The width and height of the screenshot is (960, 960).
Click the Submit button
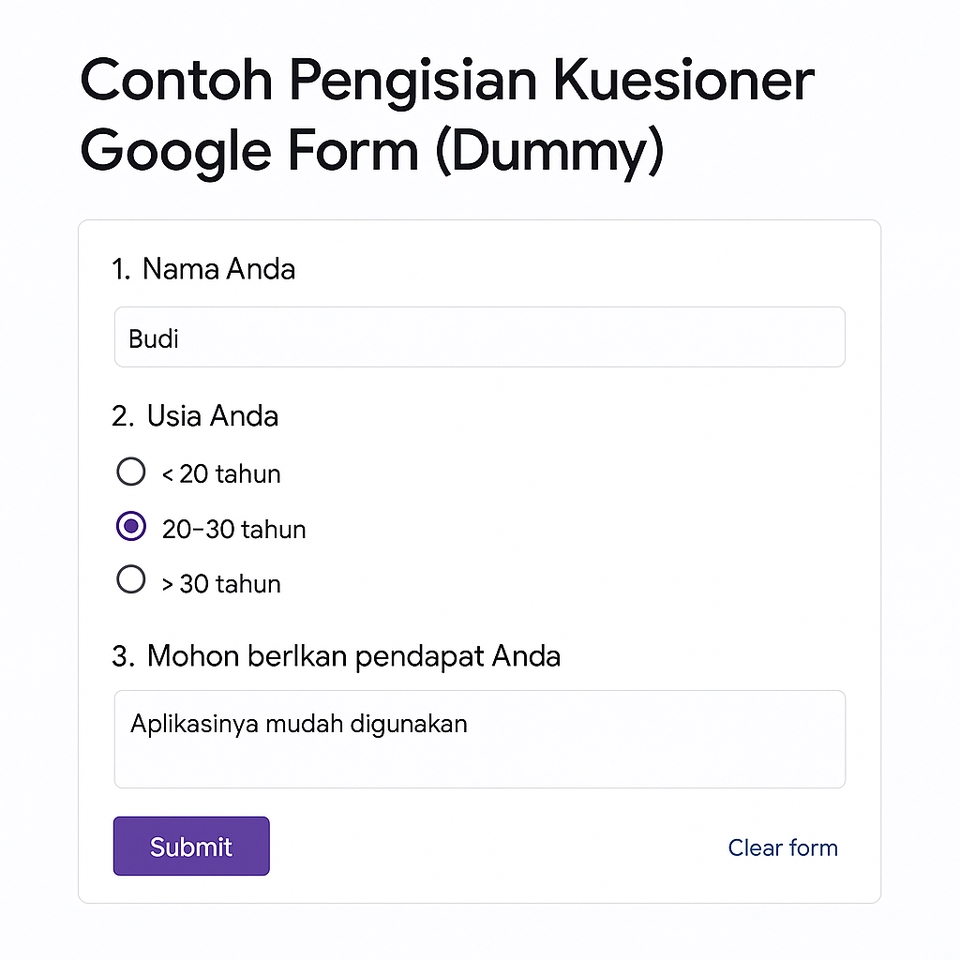pyautogui.click(x=191, y=846)
